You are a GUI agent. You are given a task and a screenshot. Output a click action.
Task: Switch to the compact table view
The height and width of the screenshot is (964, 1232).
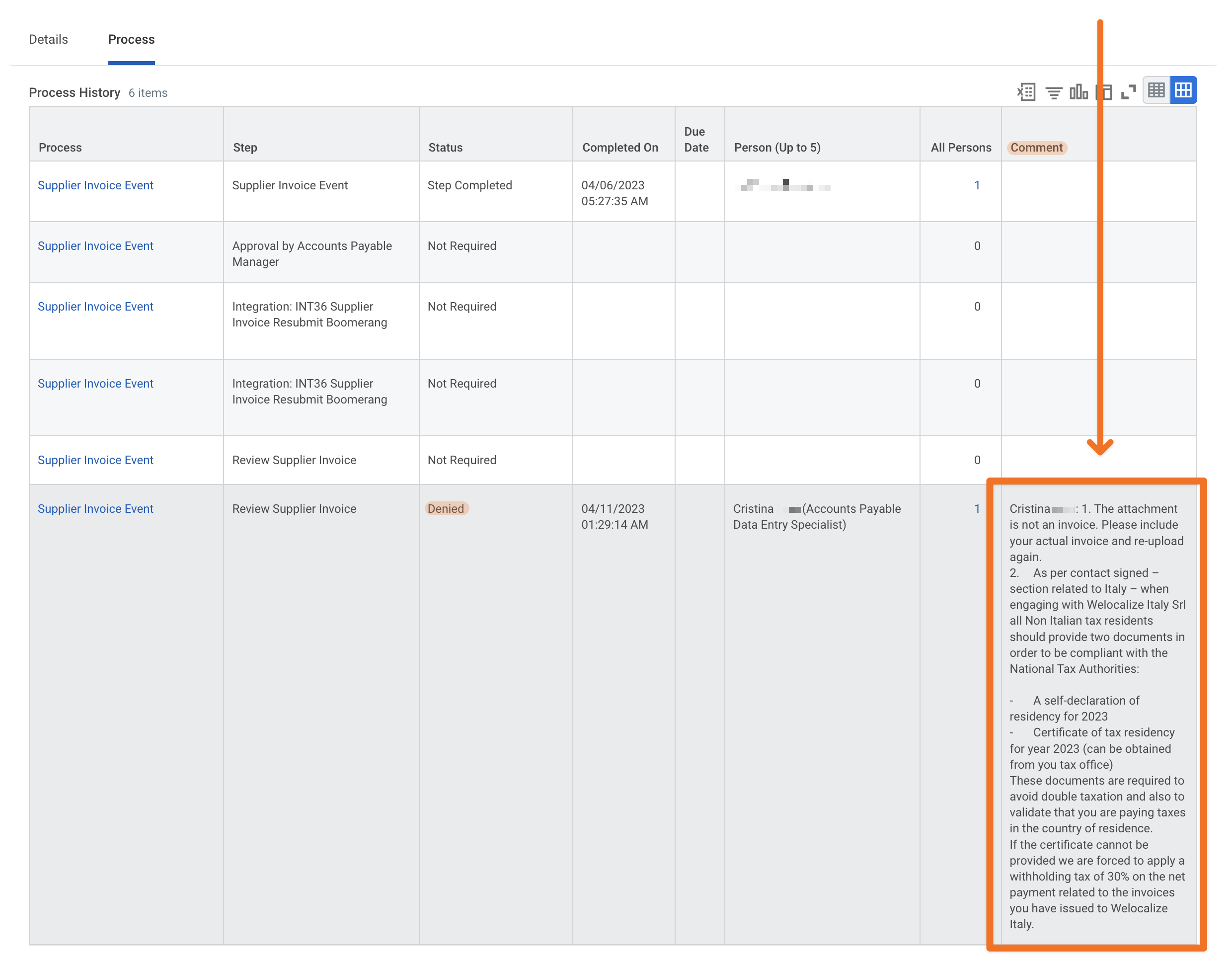pos(1156,90)
